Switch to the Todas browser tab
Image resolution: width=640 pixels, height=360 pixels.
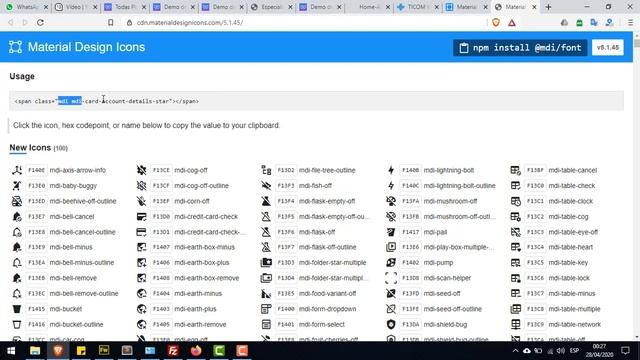125,7
